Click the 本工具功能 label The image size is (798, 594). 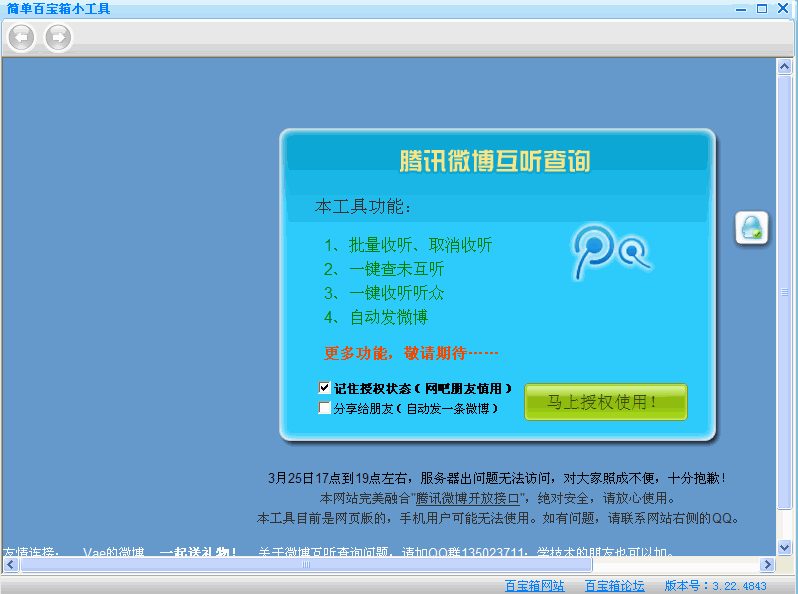click(363, 207)
